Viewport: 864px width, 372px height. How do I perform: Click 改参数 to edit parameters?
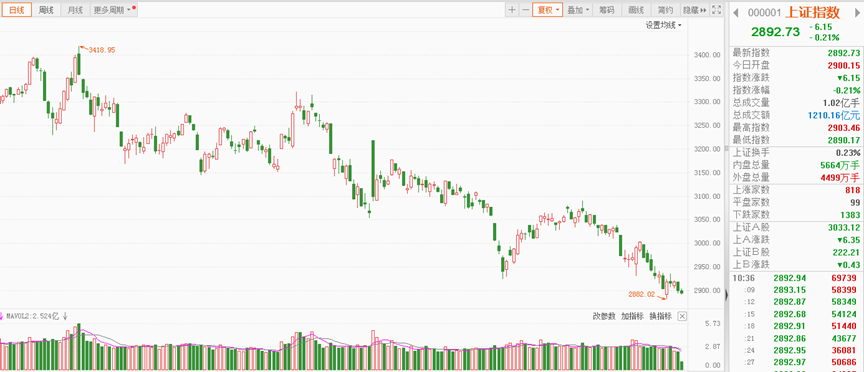[x=603, y=316]
